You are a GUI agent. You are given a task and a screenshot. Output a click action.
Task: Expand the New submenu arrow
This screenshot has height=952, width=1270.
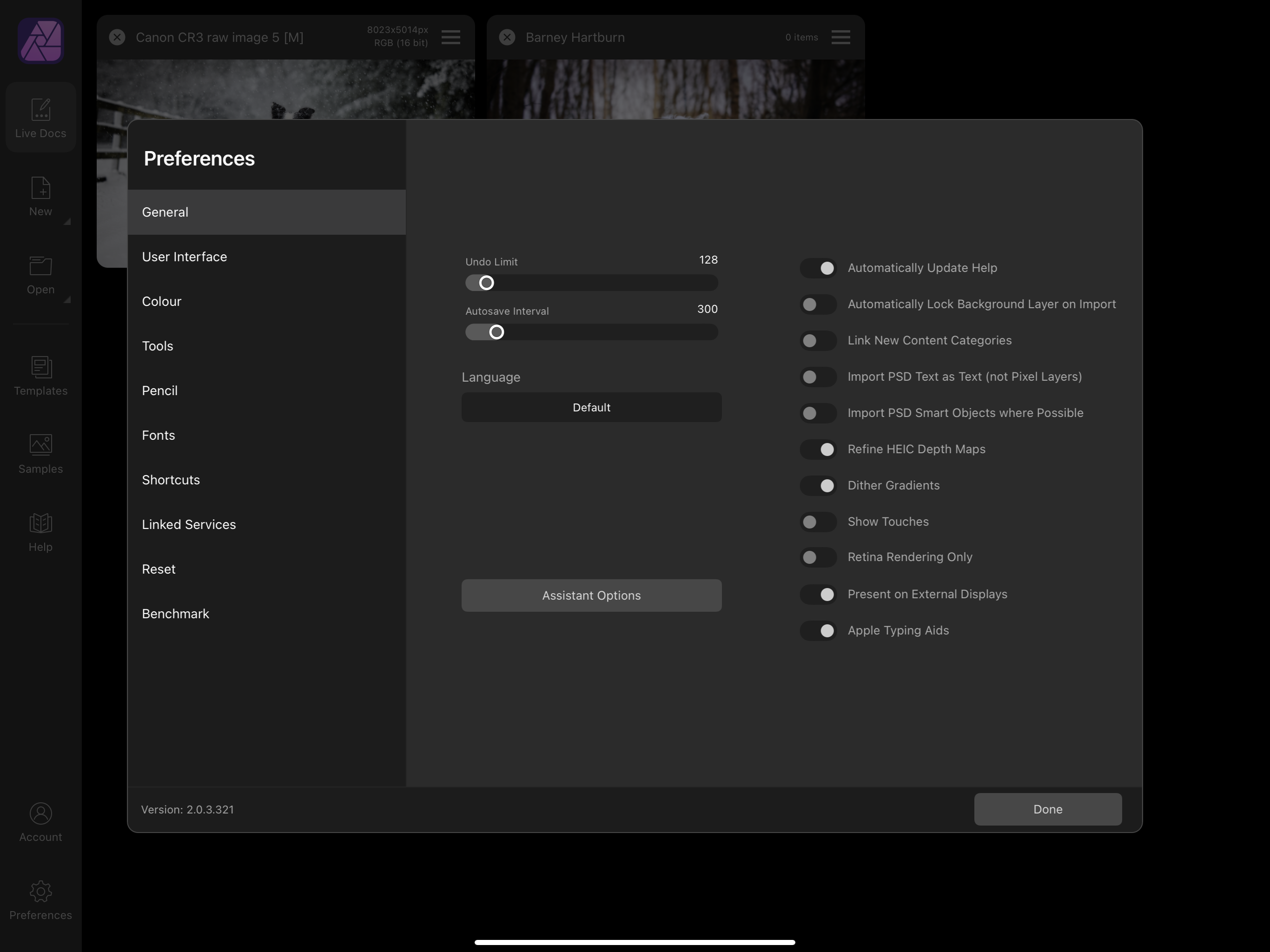click(x=67, y=222)
